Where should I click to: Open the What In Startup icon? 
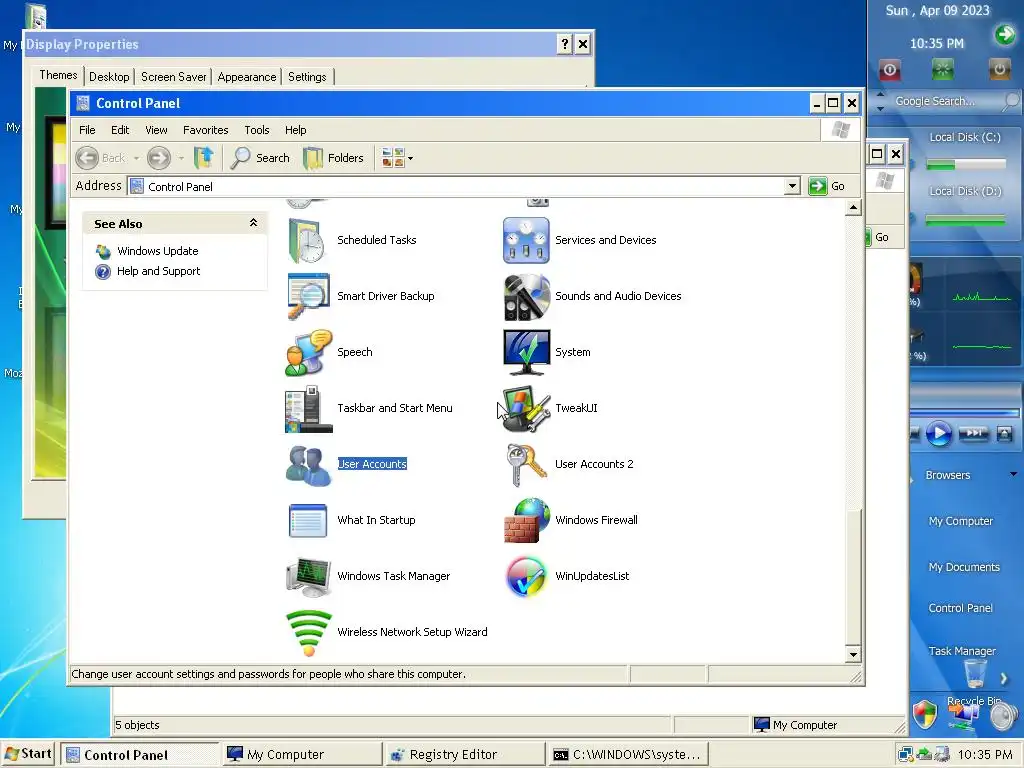[308, 520]
